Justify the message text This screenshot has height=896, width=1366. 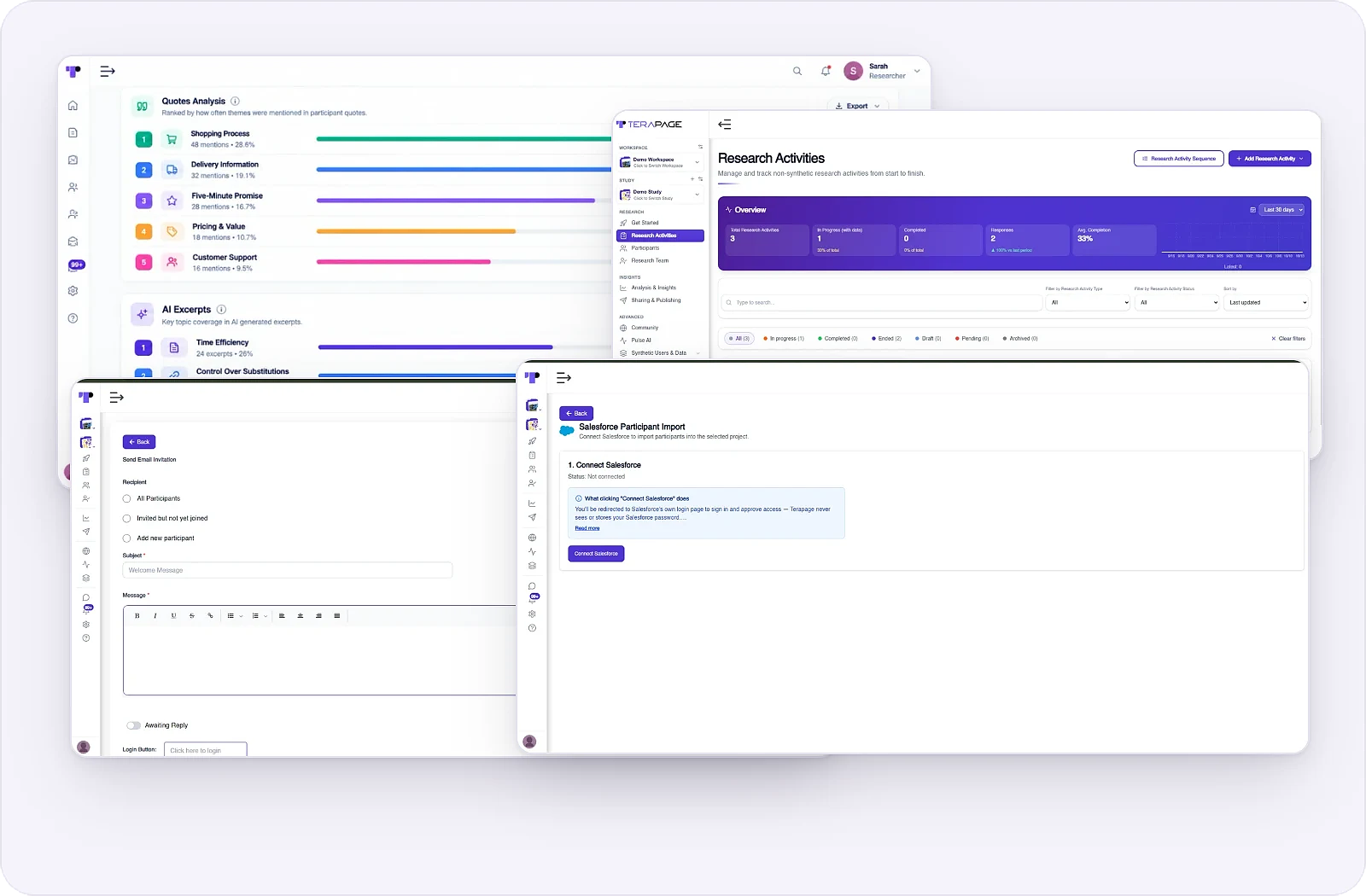337,615
